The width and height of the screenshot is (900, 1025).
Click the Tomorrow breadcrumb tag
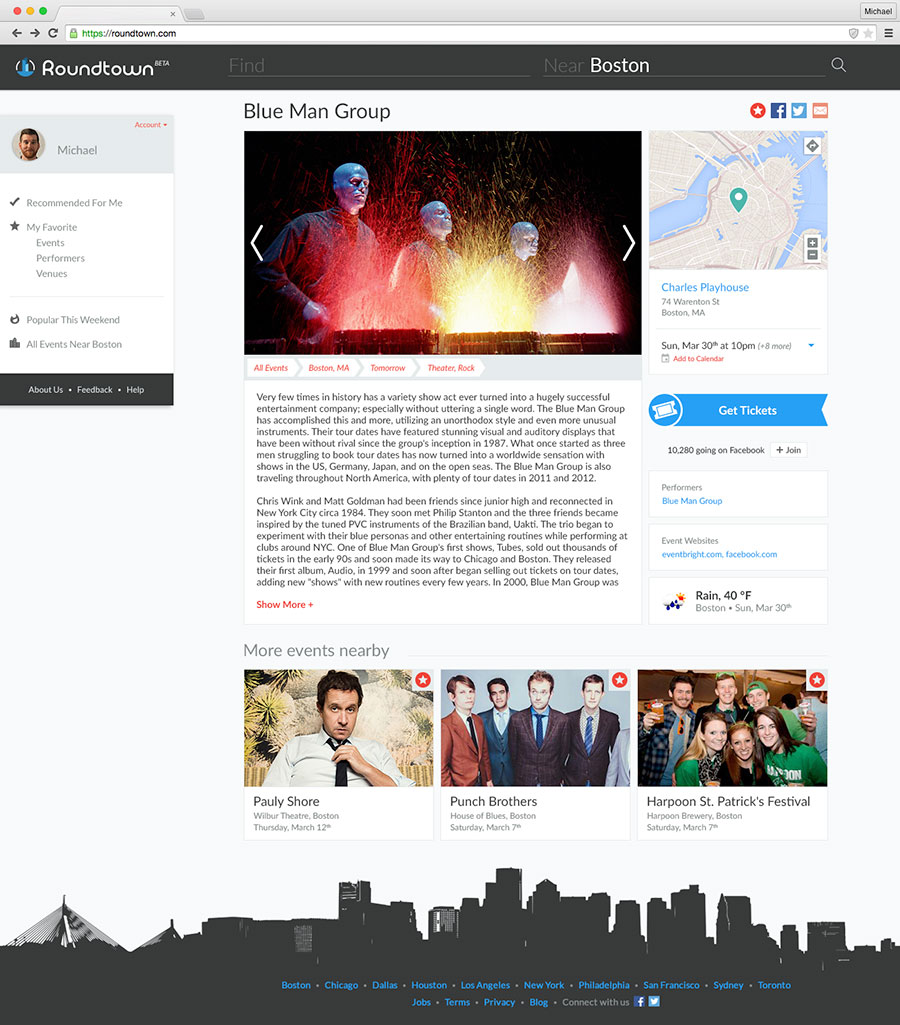(388, 368)
